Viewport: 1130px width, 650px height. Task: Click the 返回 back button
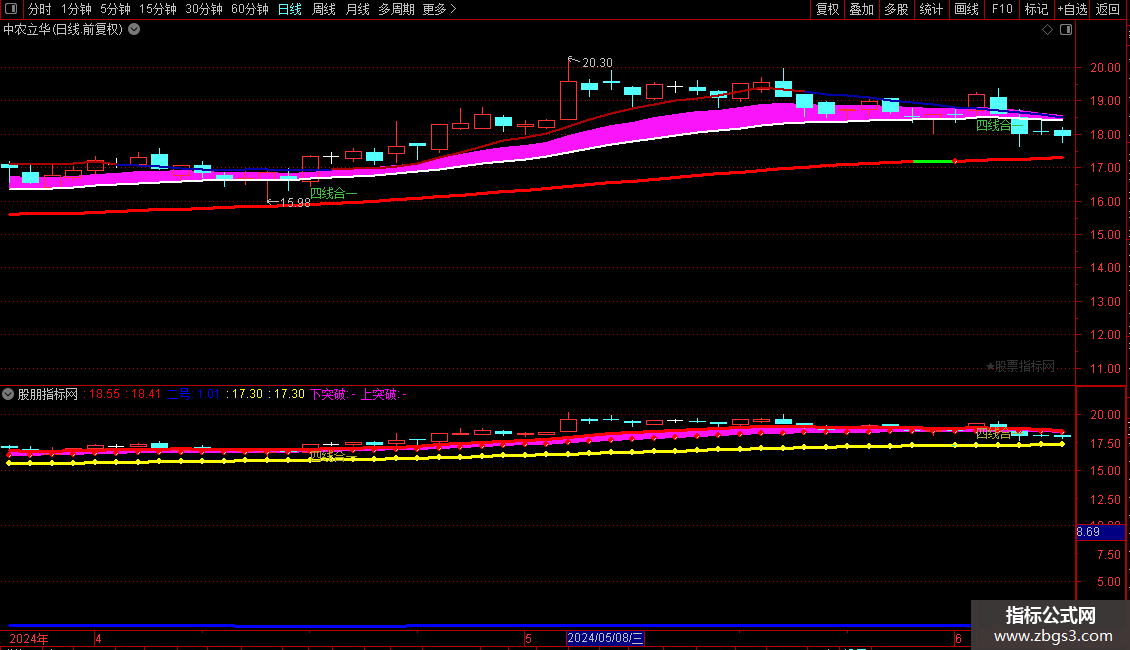point(1108,9)
